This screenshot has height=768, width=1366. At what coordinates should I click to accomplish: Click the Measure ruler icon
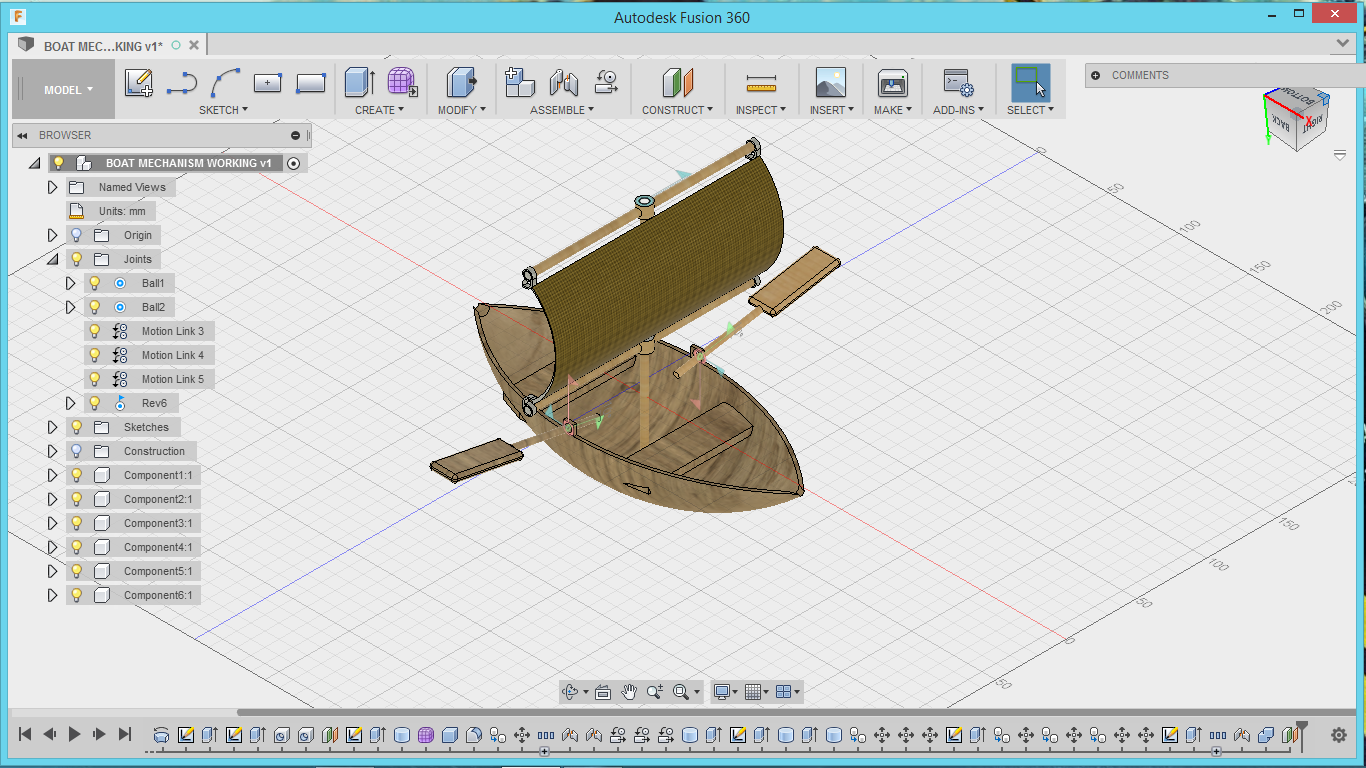[x=761, y=83]
